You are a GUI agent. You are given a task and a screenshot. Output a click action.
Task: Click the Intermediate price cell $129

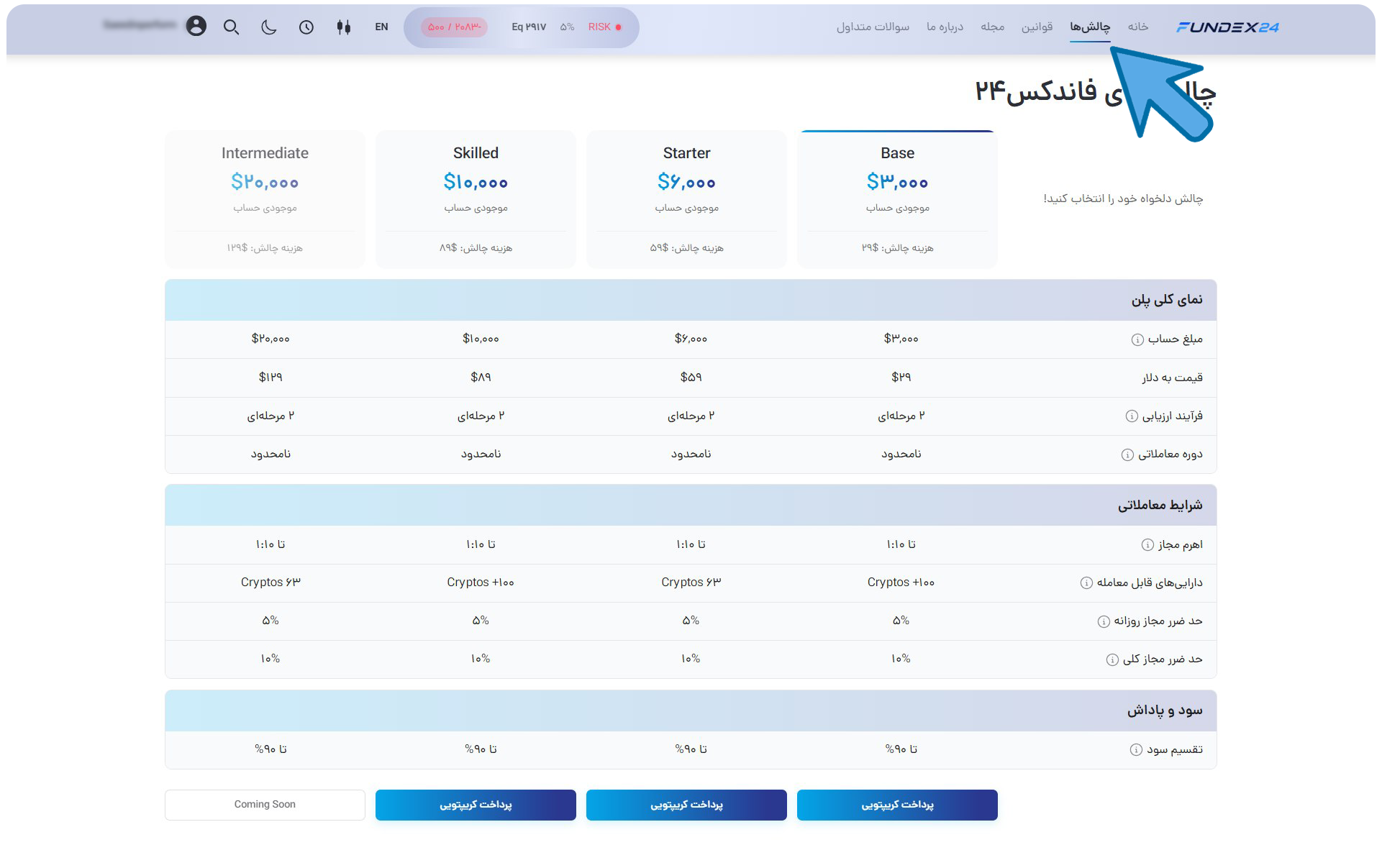pos(271,377)
